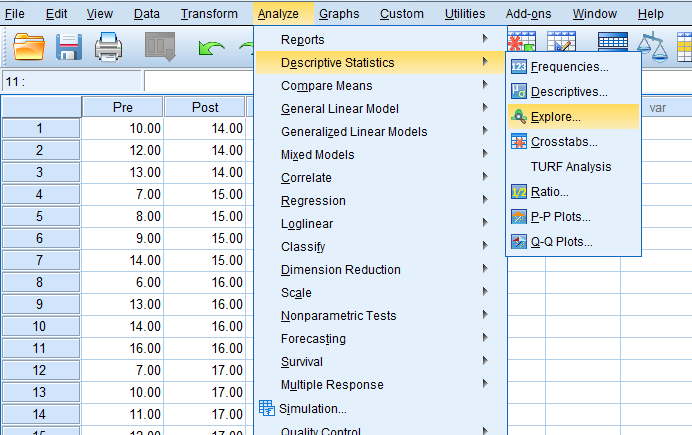Click the Pre column header
The height and width of the screenshot is (435, 692).
coord(123,107)
